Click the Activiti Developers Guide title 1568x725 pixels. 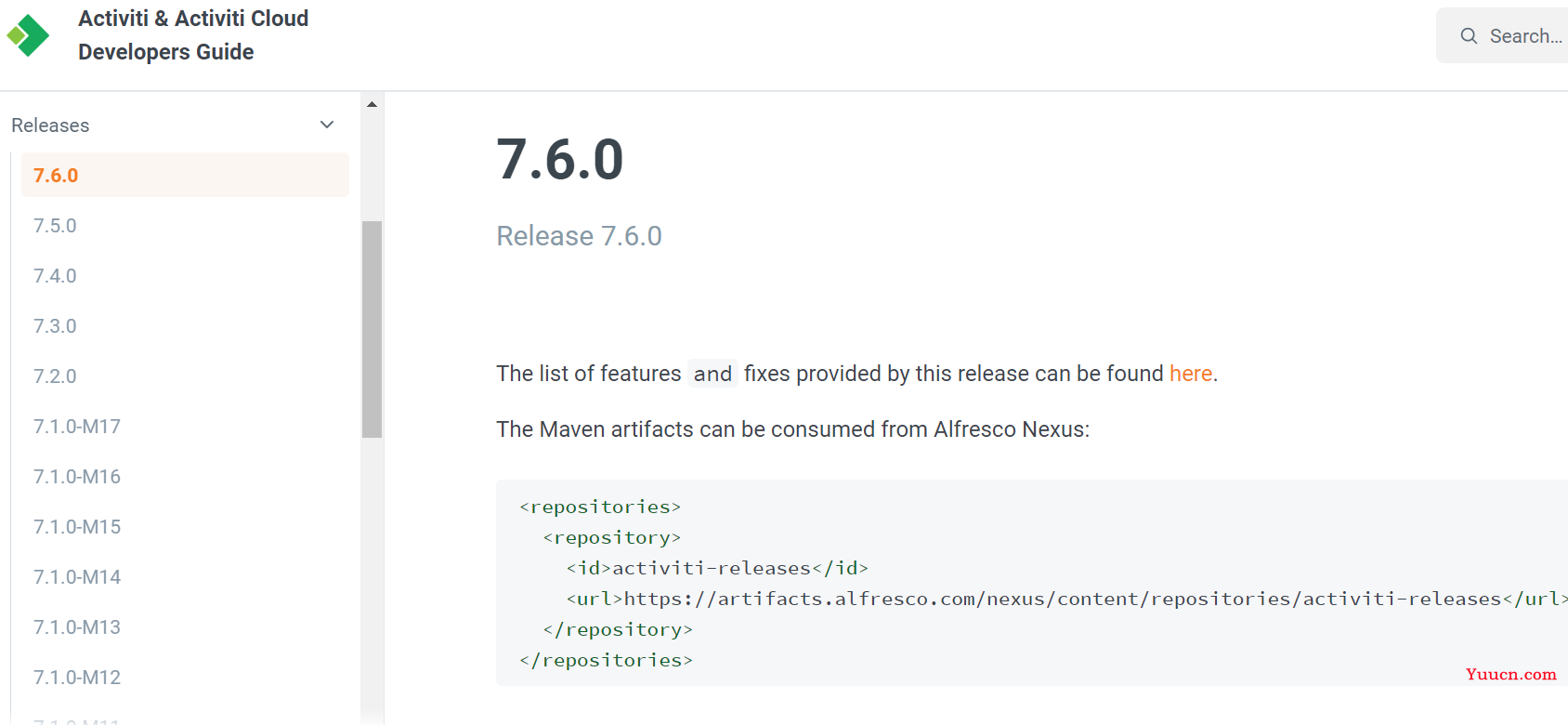[x=193, y=35]
